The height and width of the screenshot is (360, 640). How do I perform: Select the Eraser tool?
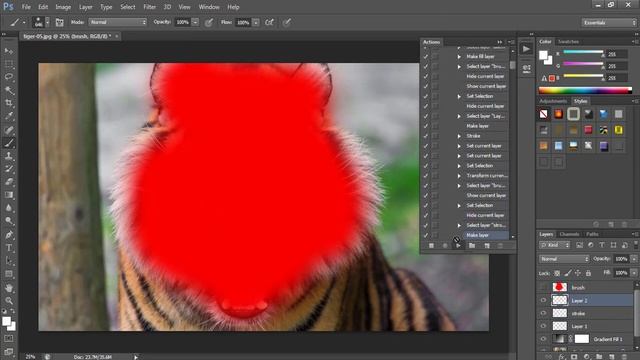(9, 182)
